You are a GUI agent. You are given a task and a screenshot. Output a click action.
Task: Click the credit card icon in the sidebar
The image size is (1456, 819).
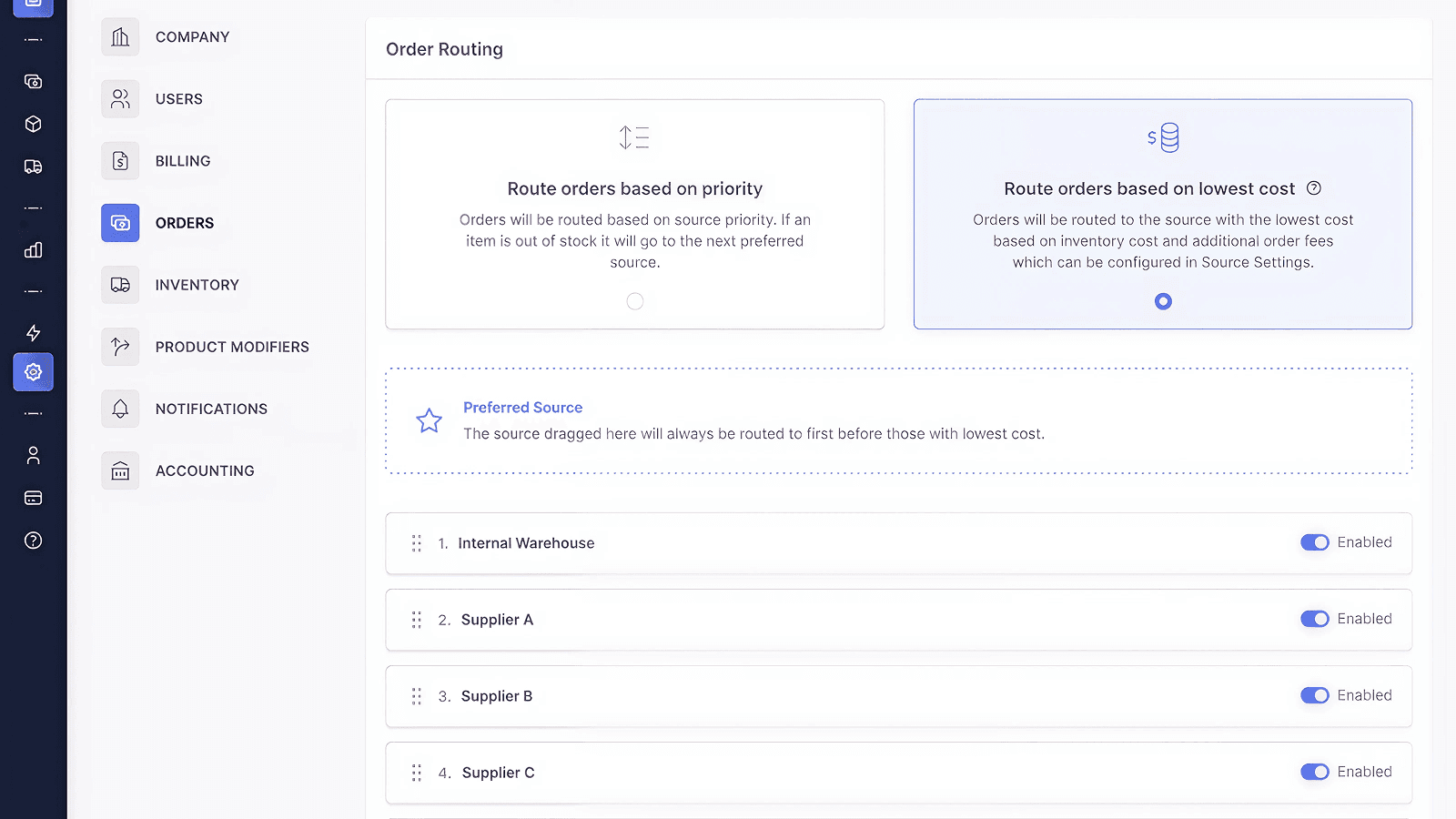[34, 498]
